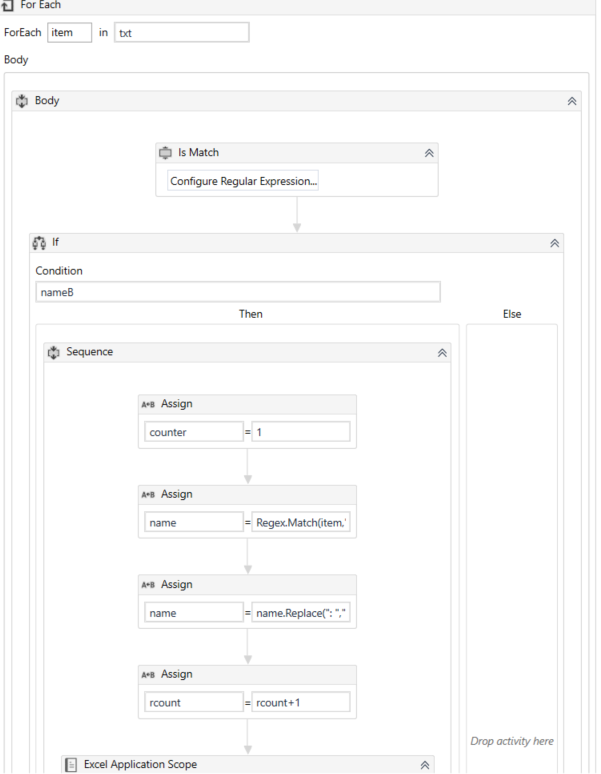Screen dimensions: 601x774
Task: Open Configure Regular Expression button
Action: [243, 181]
